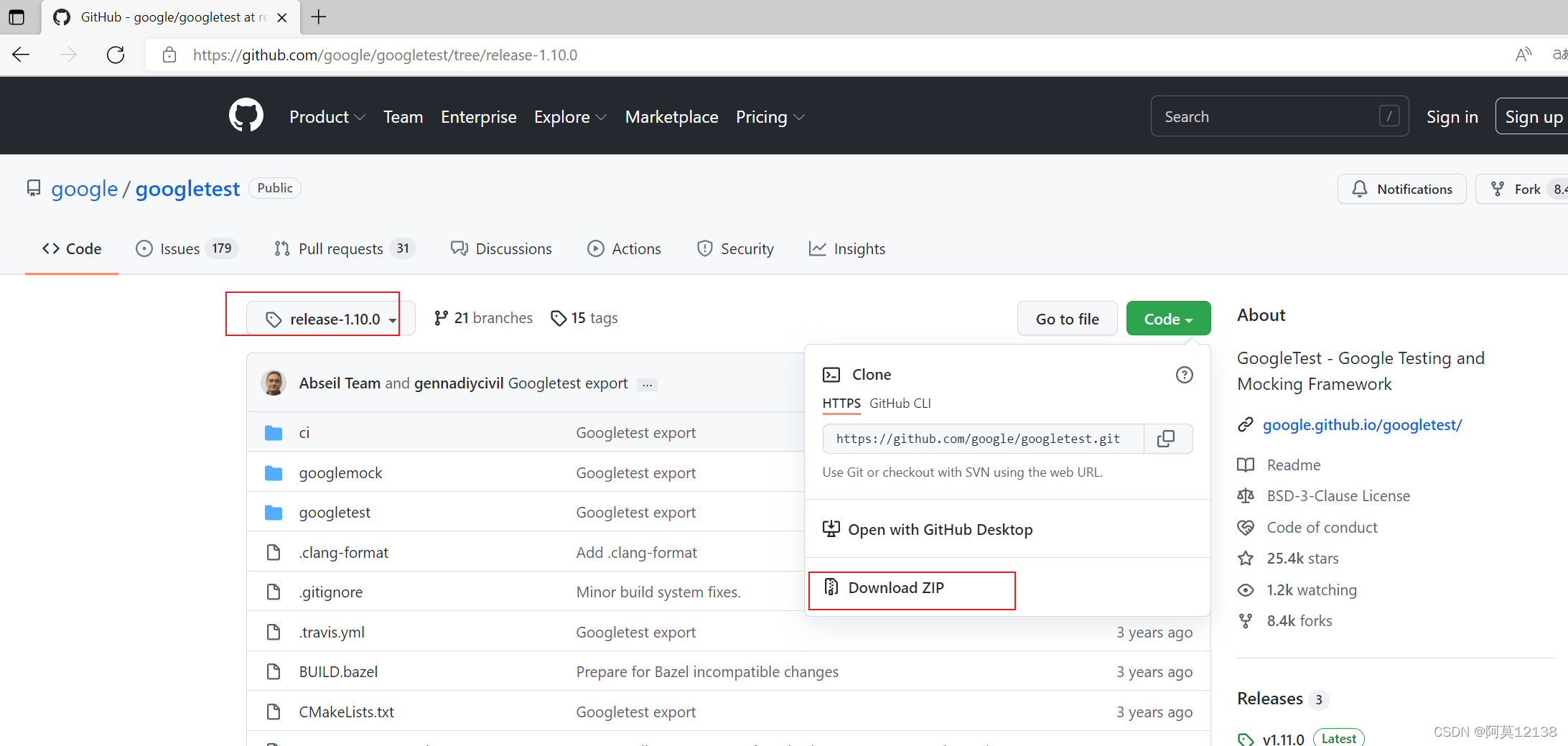
Task: Click the google owner link
Action: coord(84,189)
